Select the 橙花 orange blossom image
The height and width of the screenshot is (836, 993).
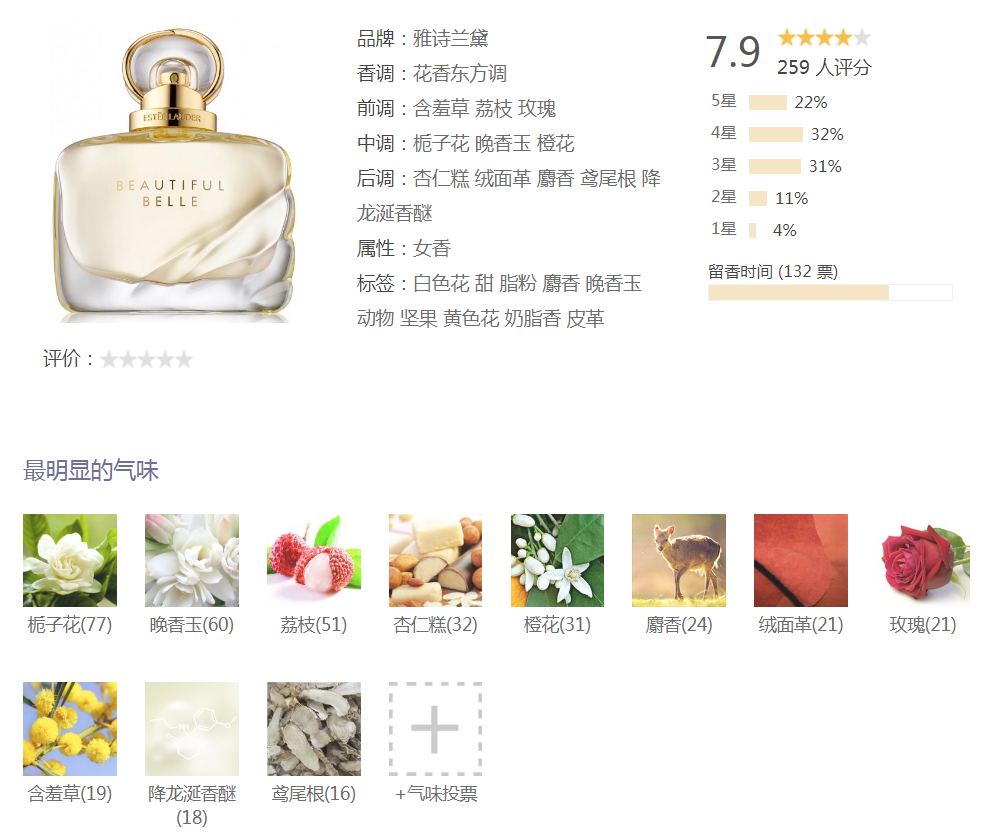(557, 560)
